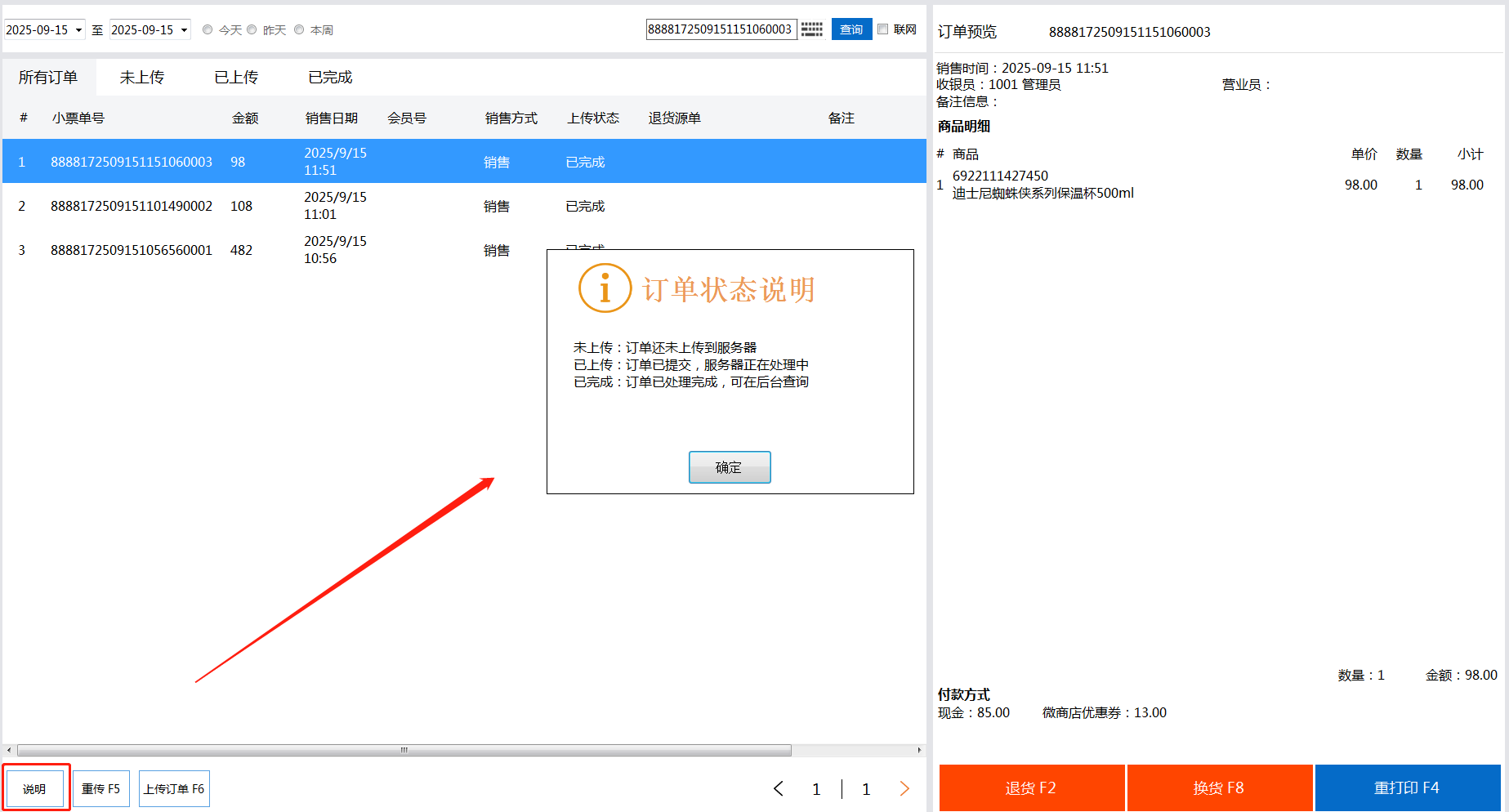Switch to the 未上传 tab
This screenshot has width=1509, height=812.
[x=141, y=78]
